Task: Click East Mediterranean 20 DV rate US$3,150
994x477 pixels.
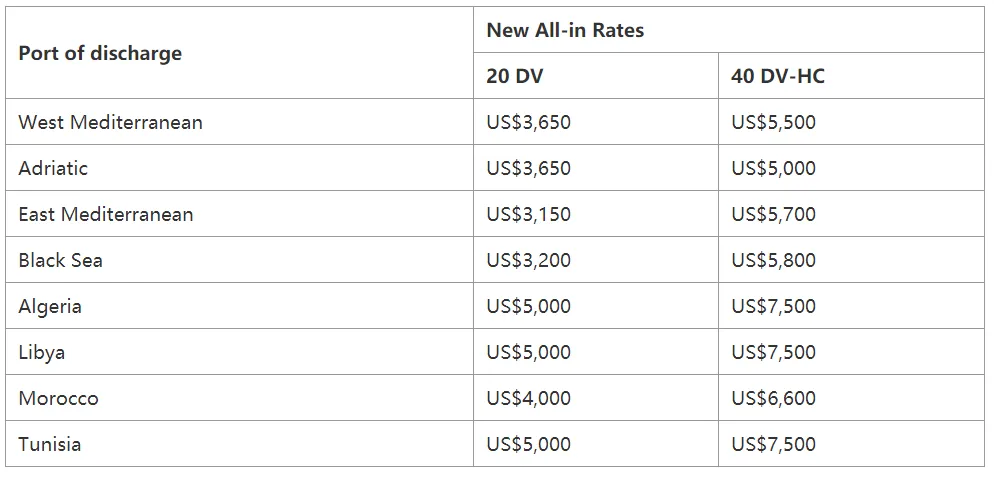Action: pyautogui.click(x=528, y=214)
